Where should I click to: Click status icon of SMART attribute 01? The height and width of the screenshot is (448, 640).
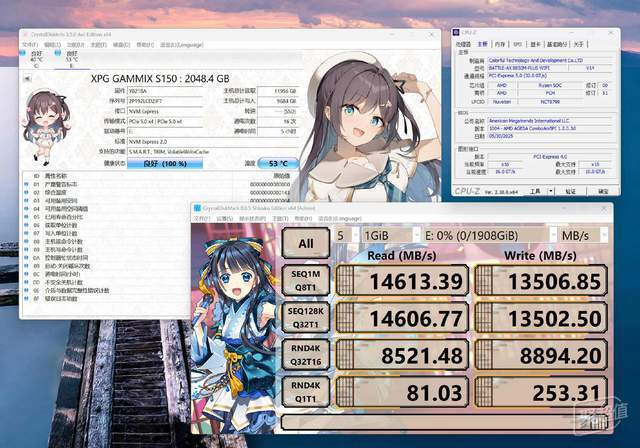(x=27, y=184)
